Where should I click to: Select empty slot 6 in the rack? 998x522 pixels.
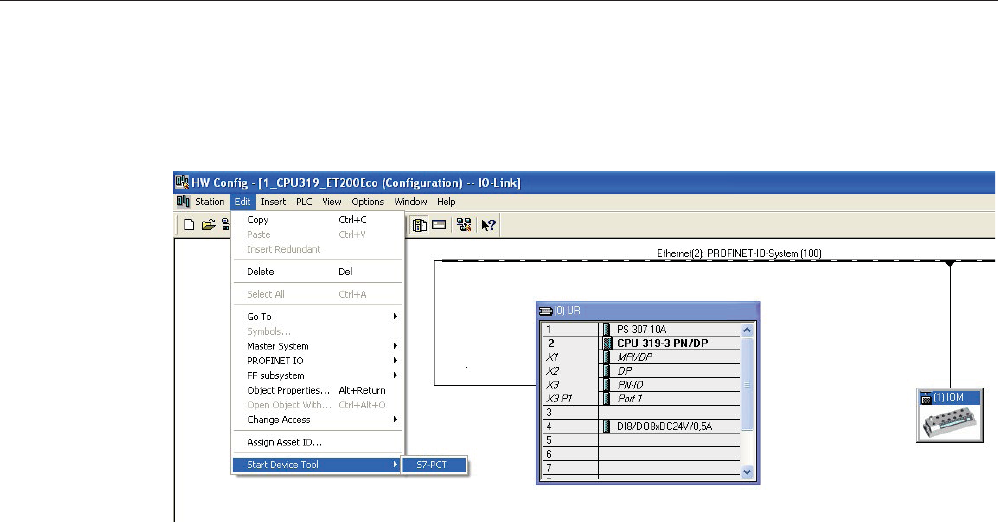(641, 455)
